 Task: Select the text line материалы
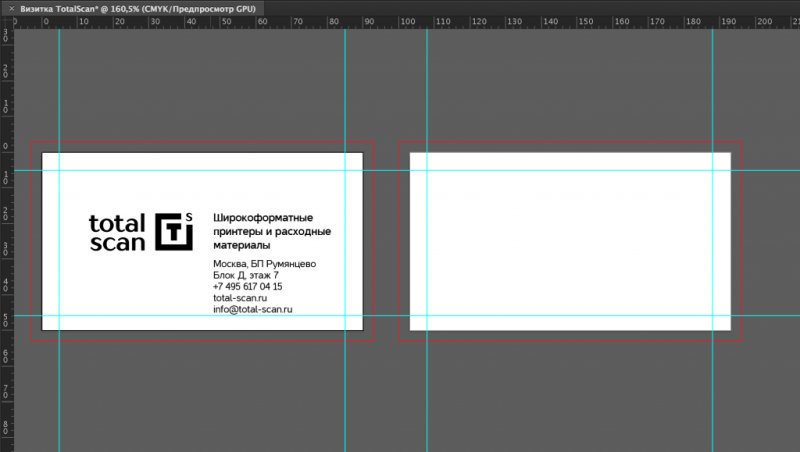tap(242, 245)
